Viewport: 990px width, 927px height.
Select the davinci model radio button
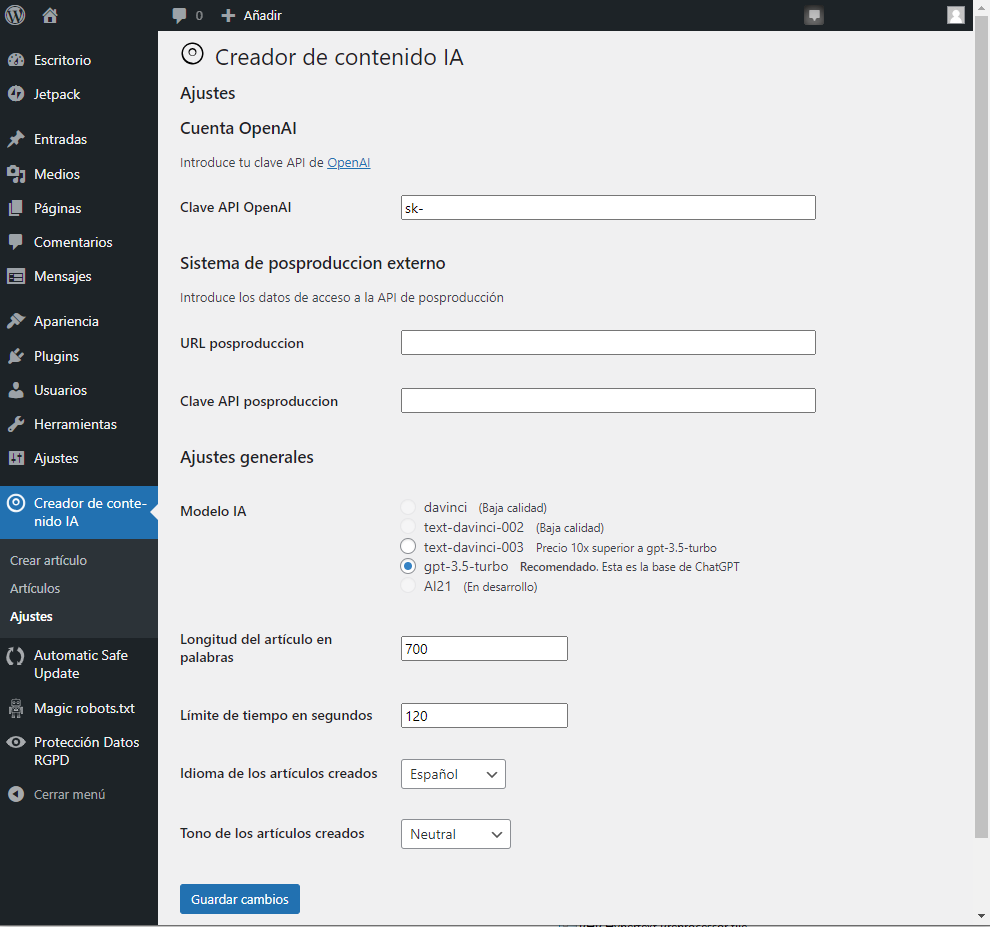[408, 507]
